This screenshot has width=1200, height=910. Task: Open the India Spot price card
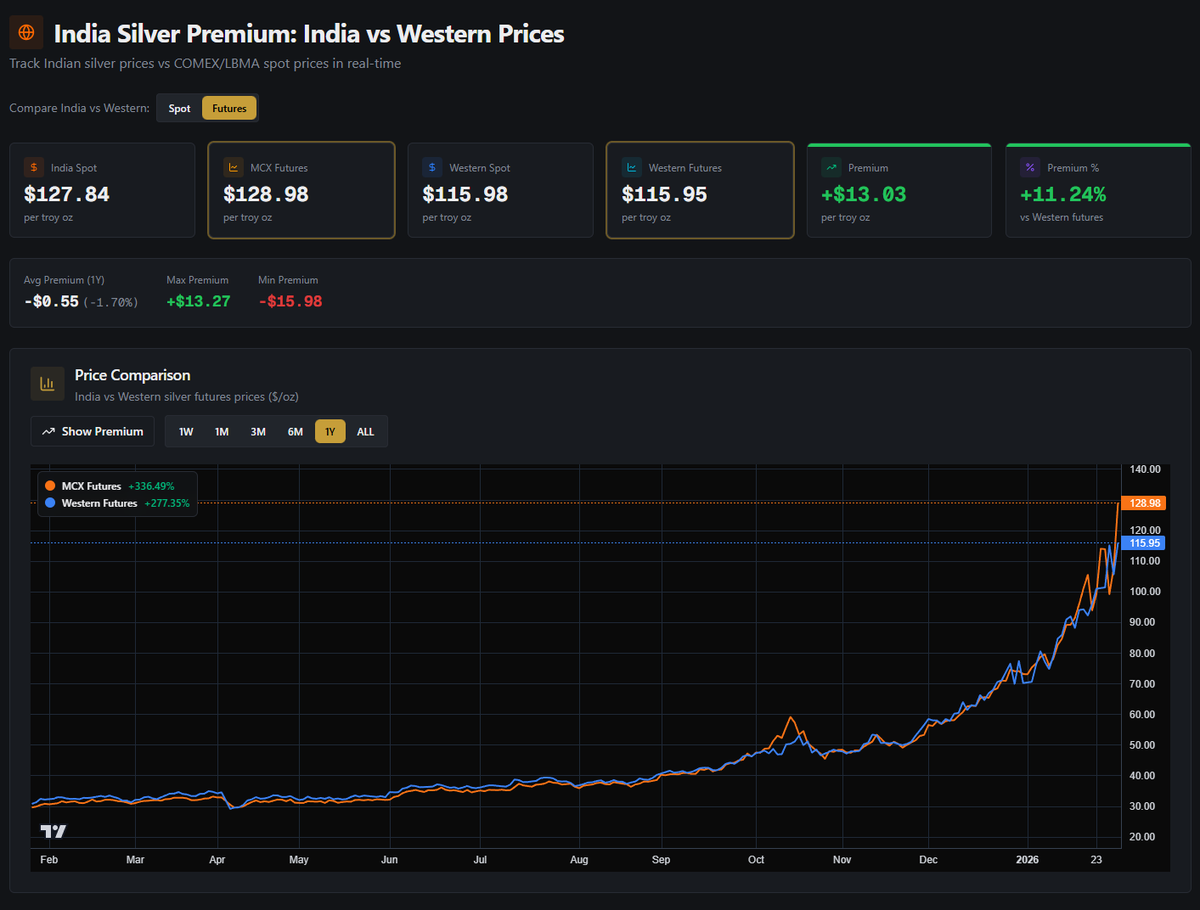(102, 190)
